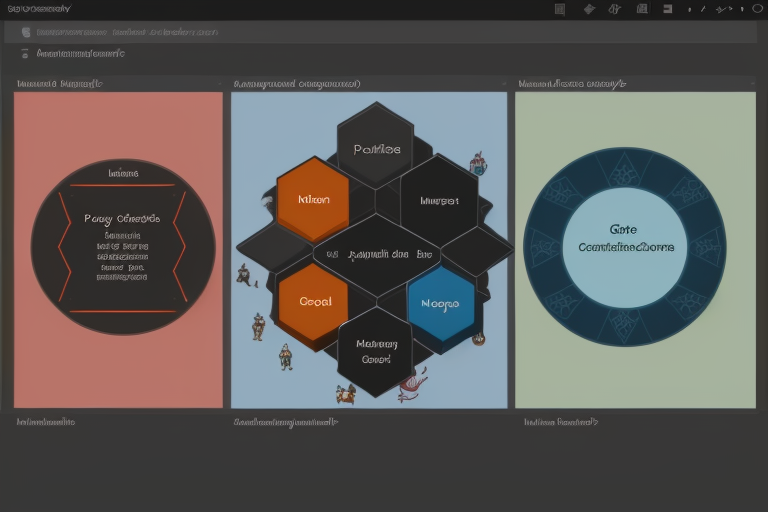
Task: Click the blue 'Noope' hexagon tile
Action: pos(440,303)
